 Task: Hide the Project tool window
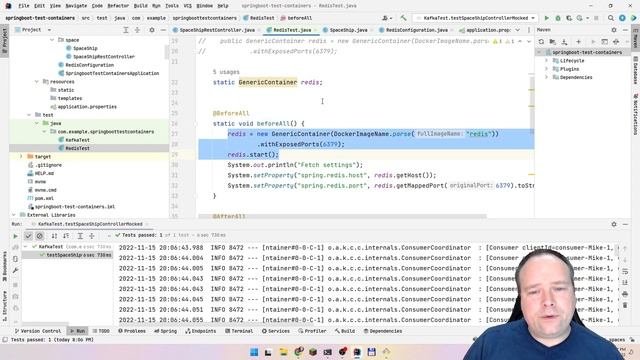(163, 30)
